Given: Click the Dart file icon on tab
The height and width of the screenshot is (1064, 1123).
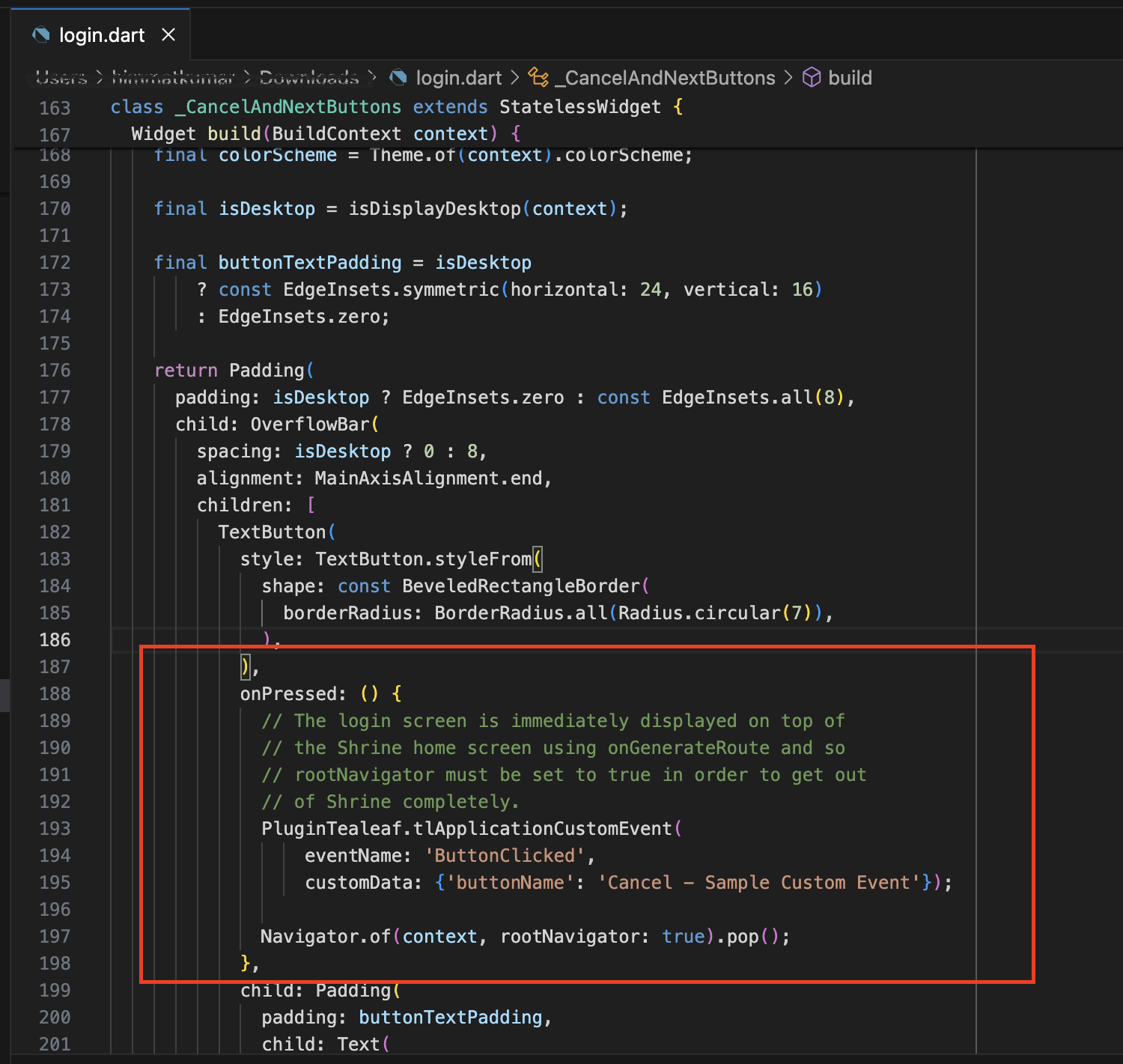Looking at the screenshot, I should tap(41, 34).
